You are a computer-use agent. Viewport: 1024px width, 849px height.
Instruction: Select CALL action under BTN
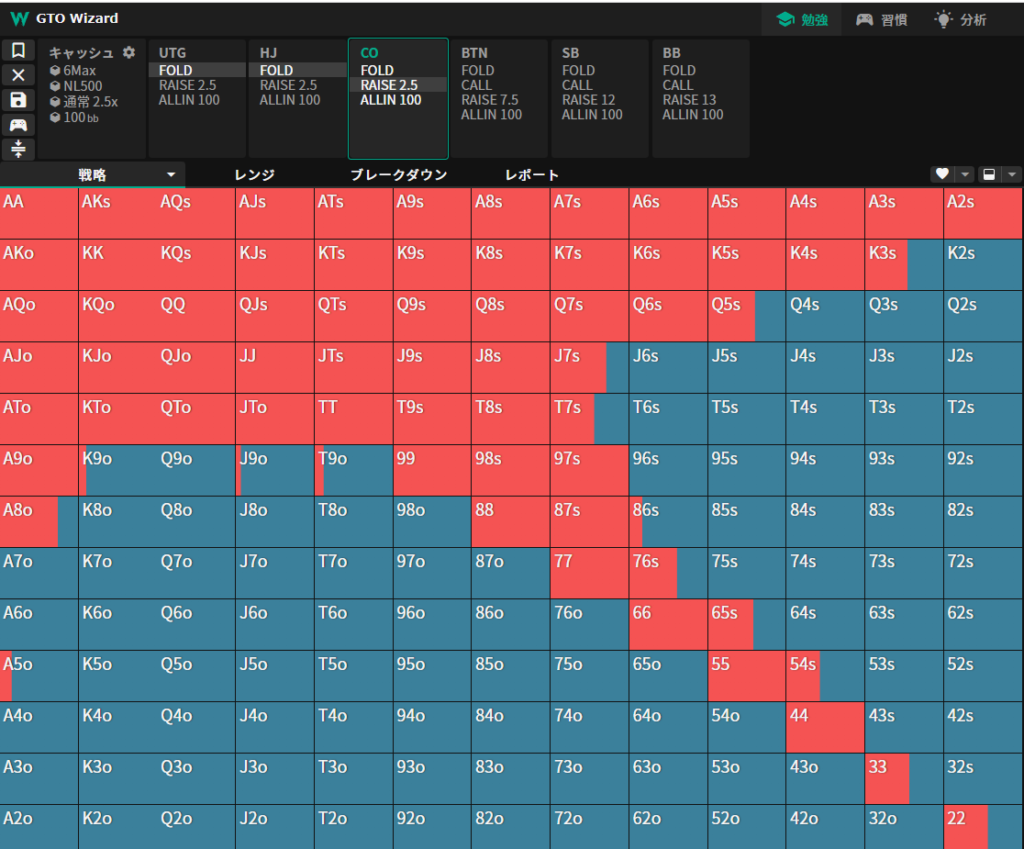pyautogui.click(x=477, y=85)
